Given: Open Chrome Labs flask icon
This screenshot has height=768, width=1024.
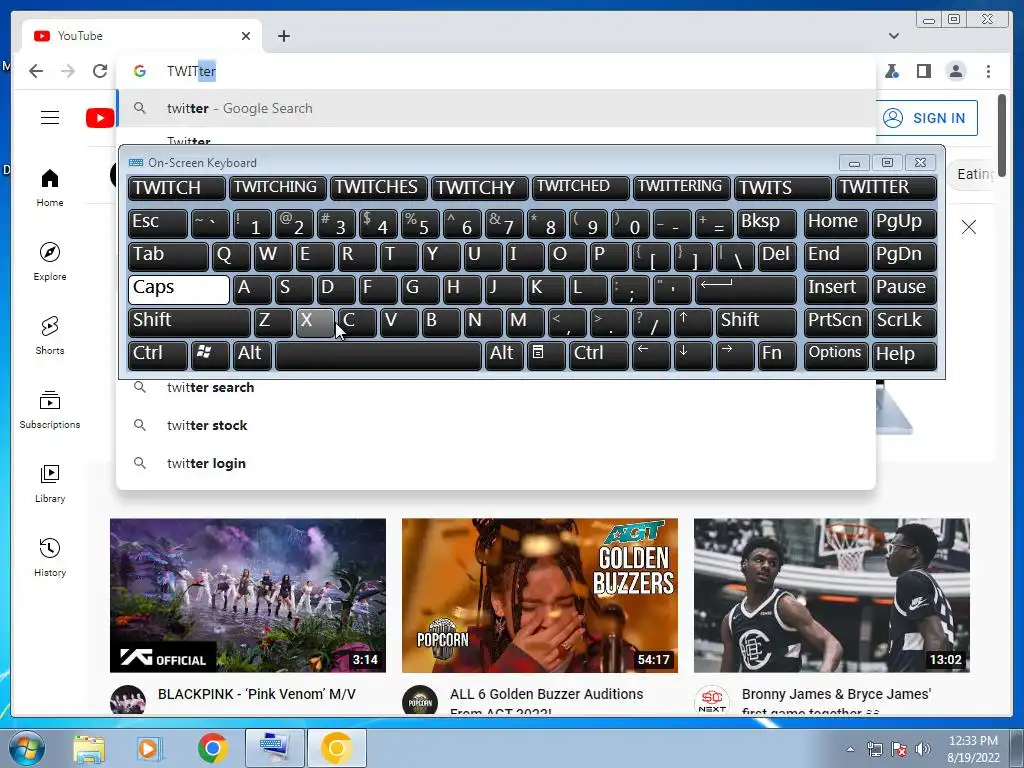Looking at the screenshot, I should pyautogui.click(x=891, y=71).
